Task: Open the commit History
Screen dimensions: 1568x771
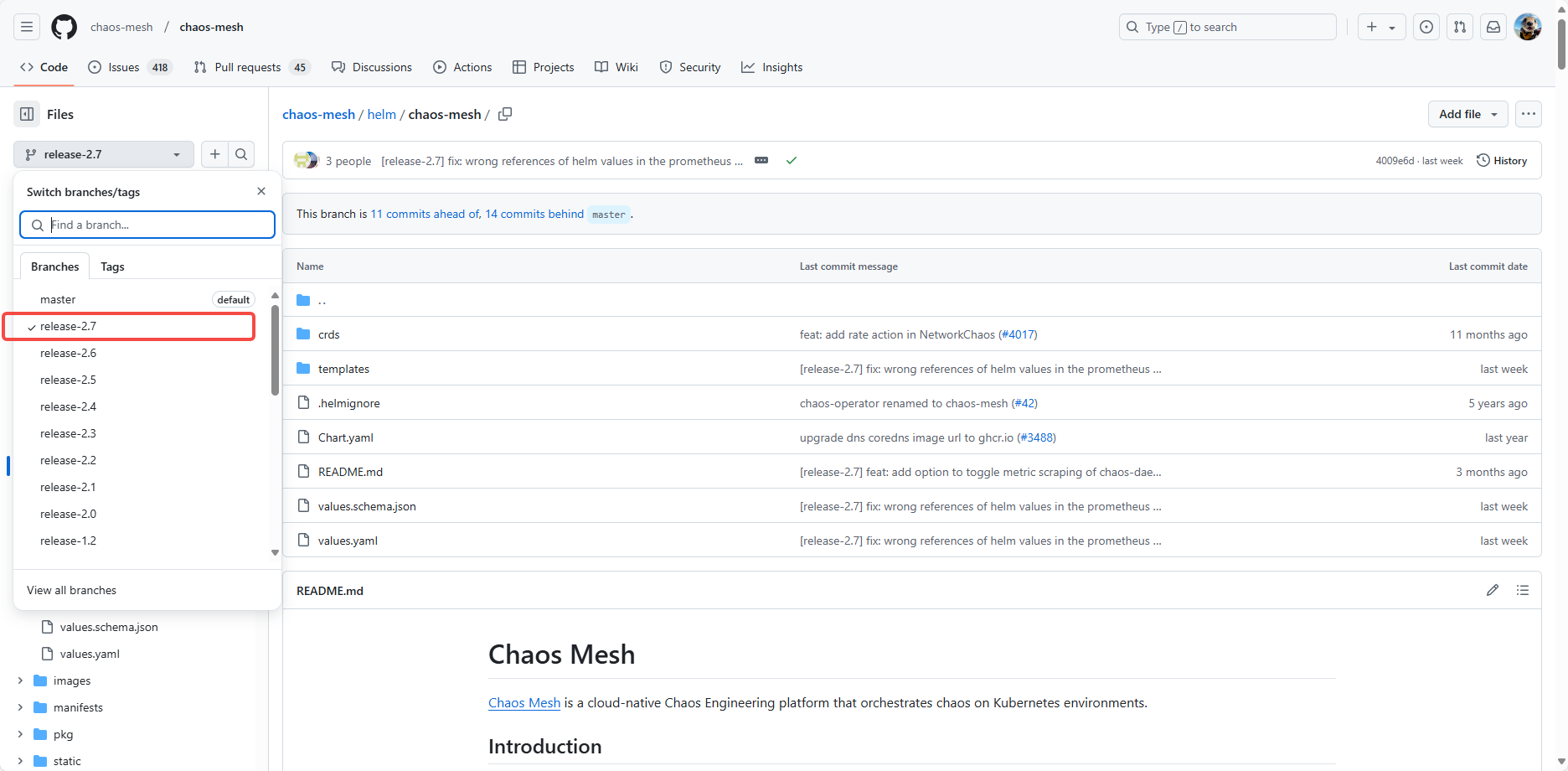Action: (x=1502, y=160)
